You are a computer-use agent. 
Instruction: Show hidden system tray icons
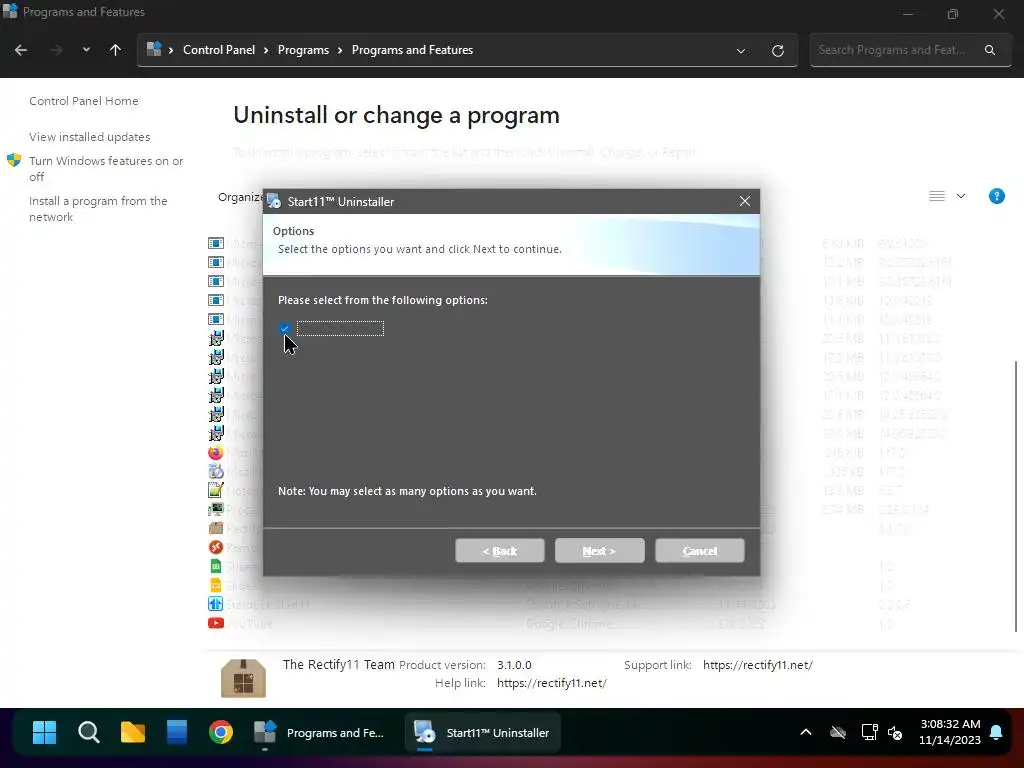click(806, 733)
